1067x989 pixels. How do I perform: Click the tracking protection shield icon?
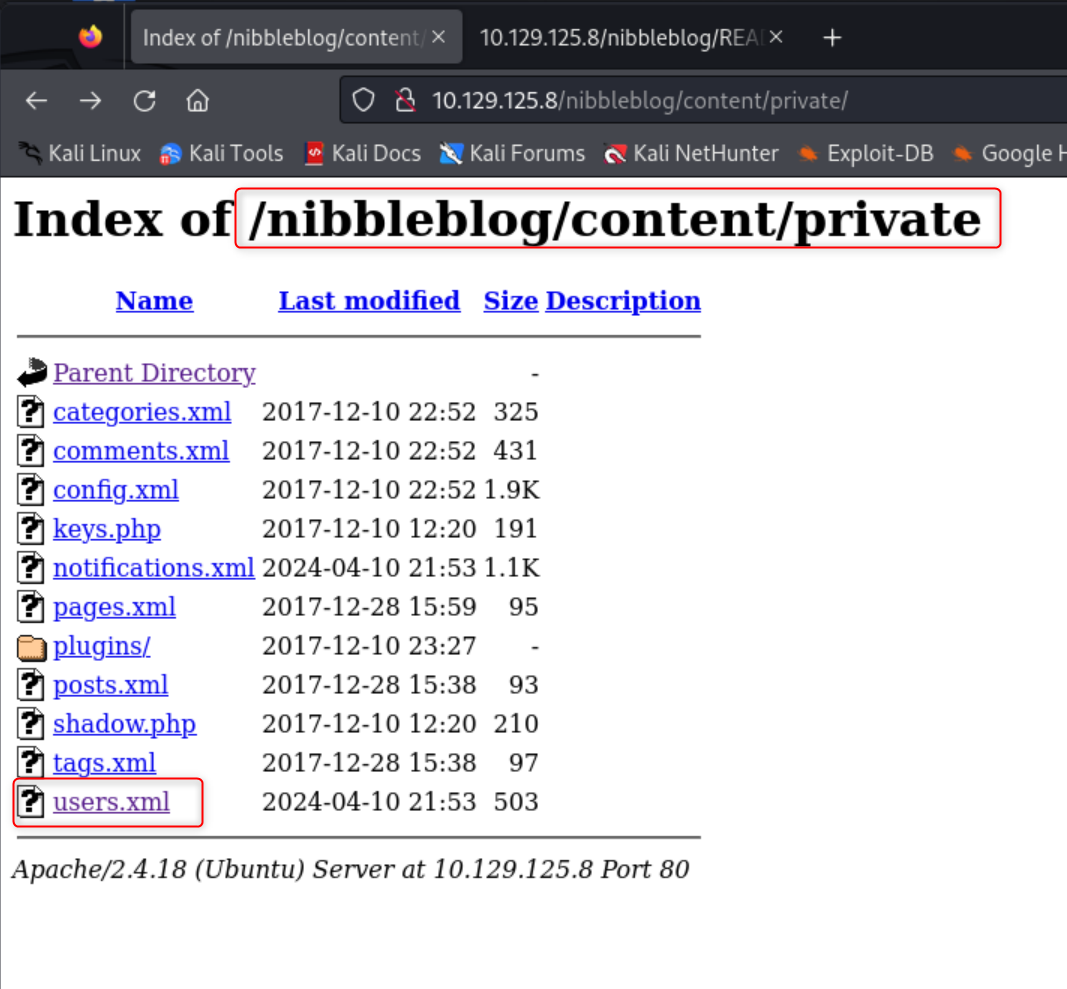363,99
